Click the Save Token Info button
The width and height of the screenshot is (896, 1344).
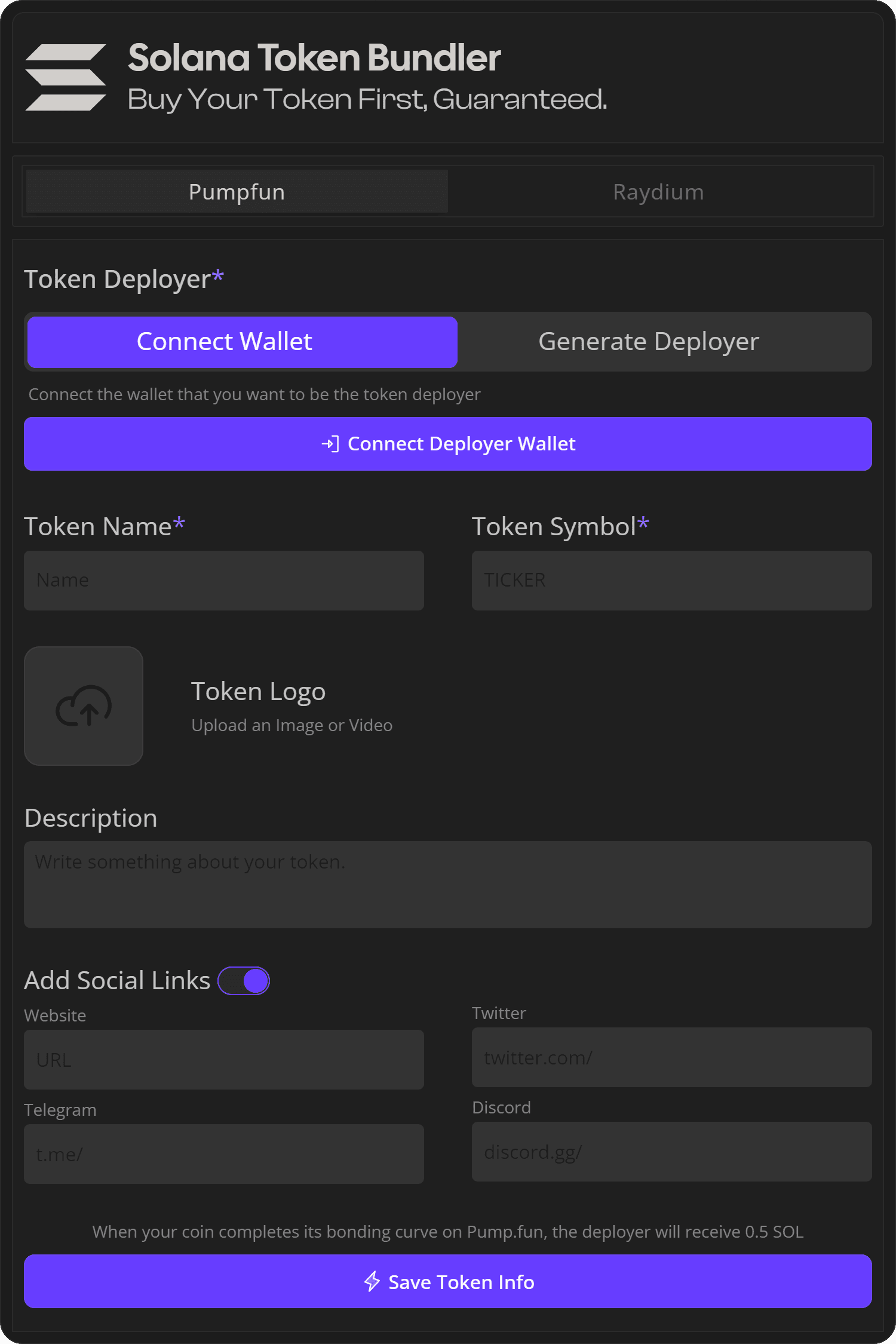pyautogui.click(x=448, y=1281)
